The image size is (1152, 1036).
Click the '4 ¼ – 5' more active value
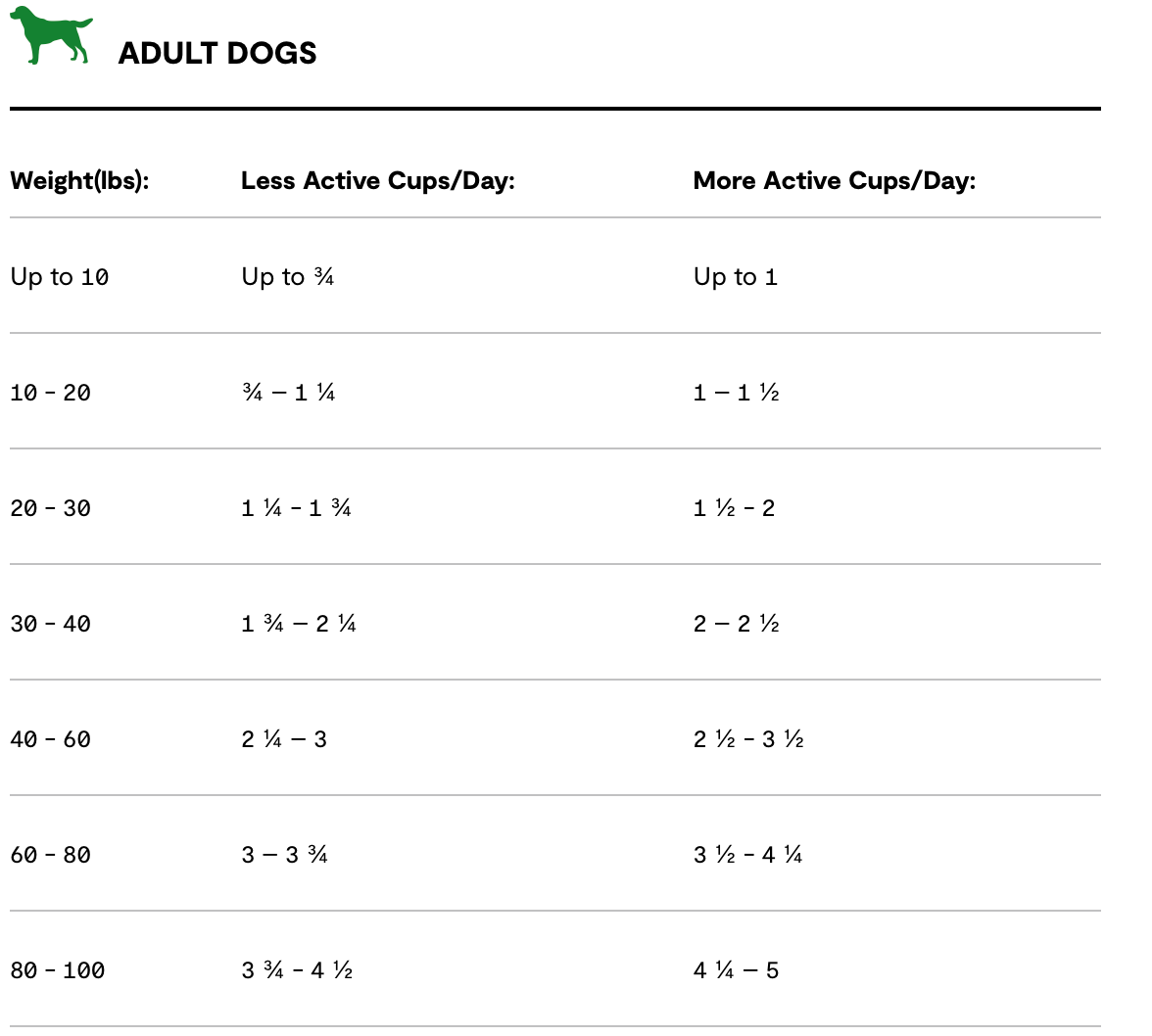[x=736, y=970]
